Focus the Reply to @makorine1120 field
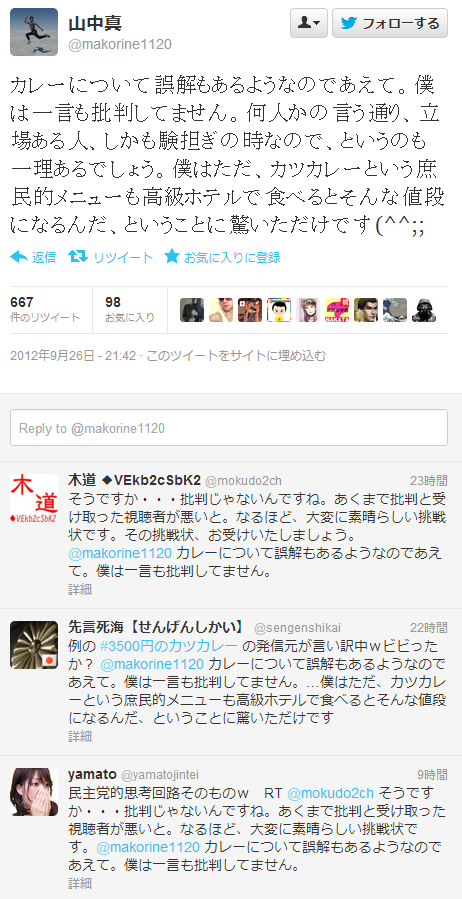 tap(229, 428)
